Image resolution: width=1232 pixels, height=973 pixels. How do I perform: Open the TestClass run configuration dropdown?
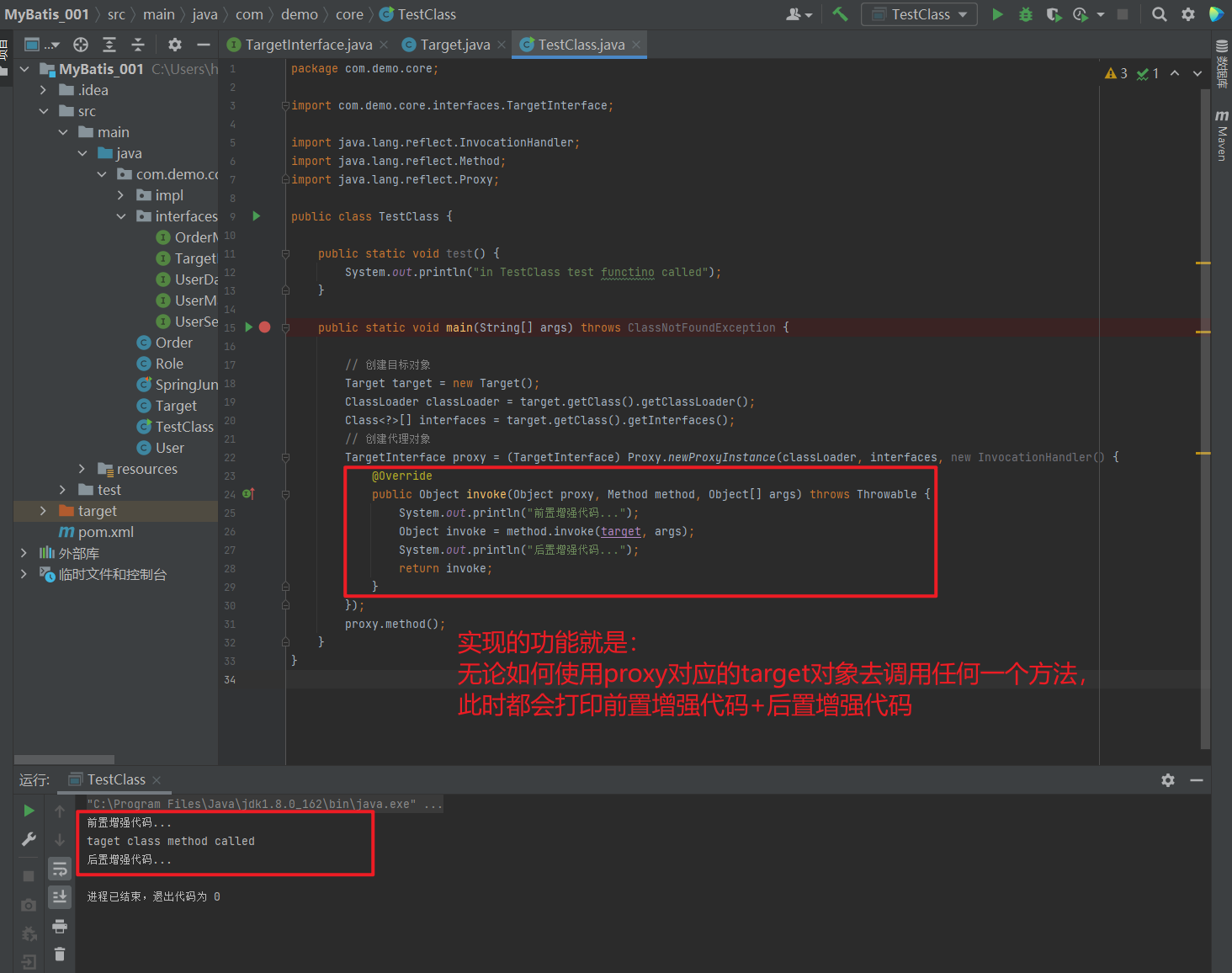click(920, 14)
